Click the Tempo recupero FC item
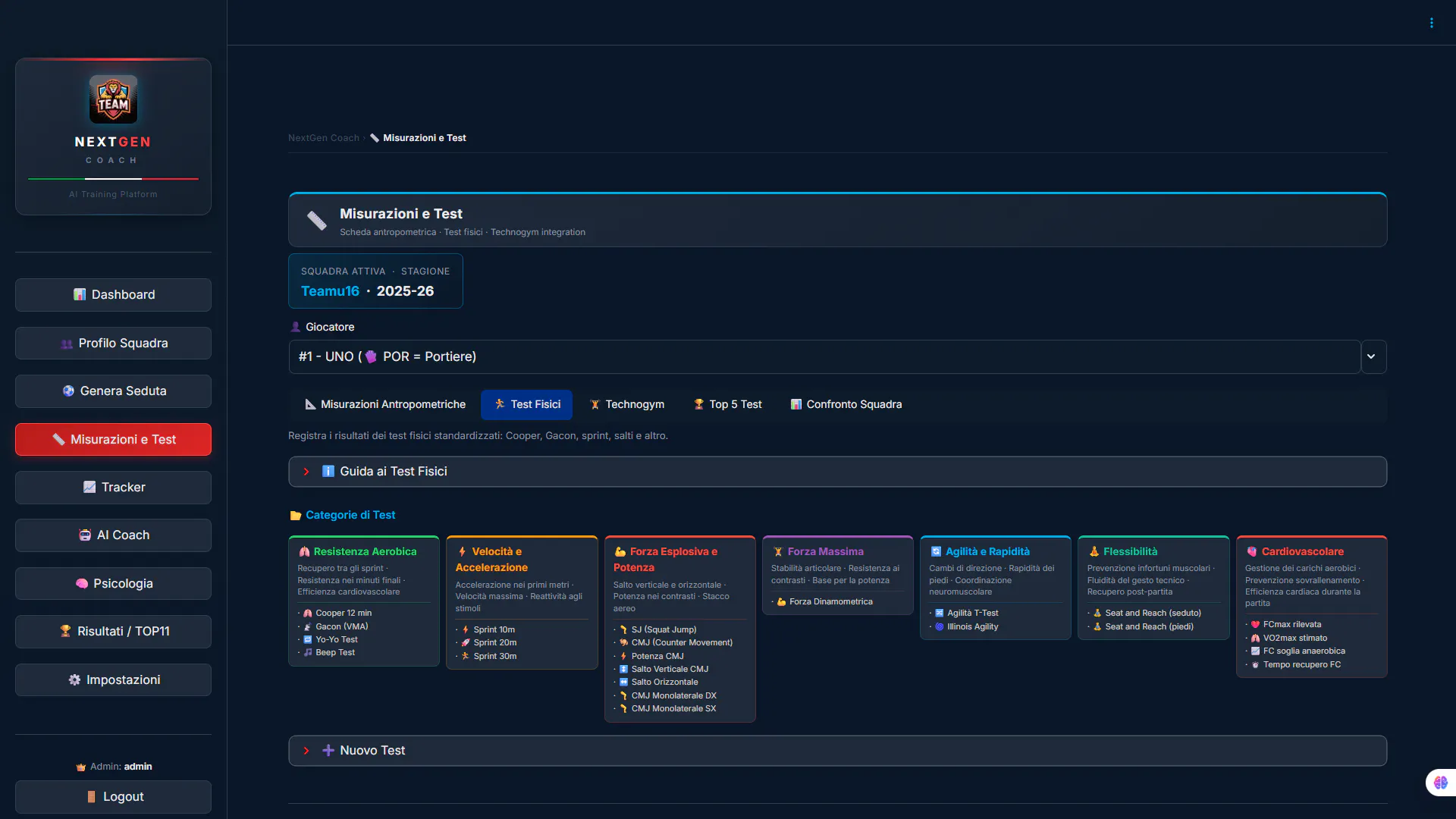 click(1295, 665)
